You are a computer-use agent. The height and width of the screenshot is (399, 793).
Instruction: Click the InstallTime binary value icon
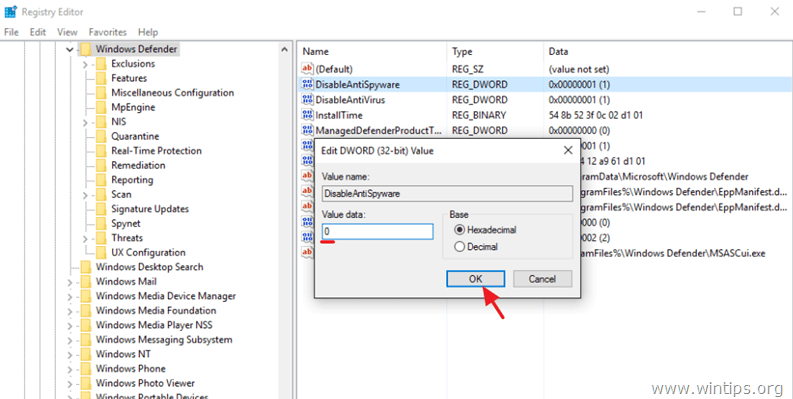307,115
